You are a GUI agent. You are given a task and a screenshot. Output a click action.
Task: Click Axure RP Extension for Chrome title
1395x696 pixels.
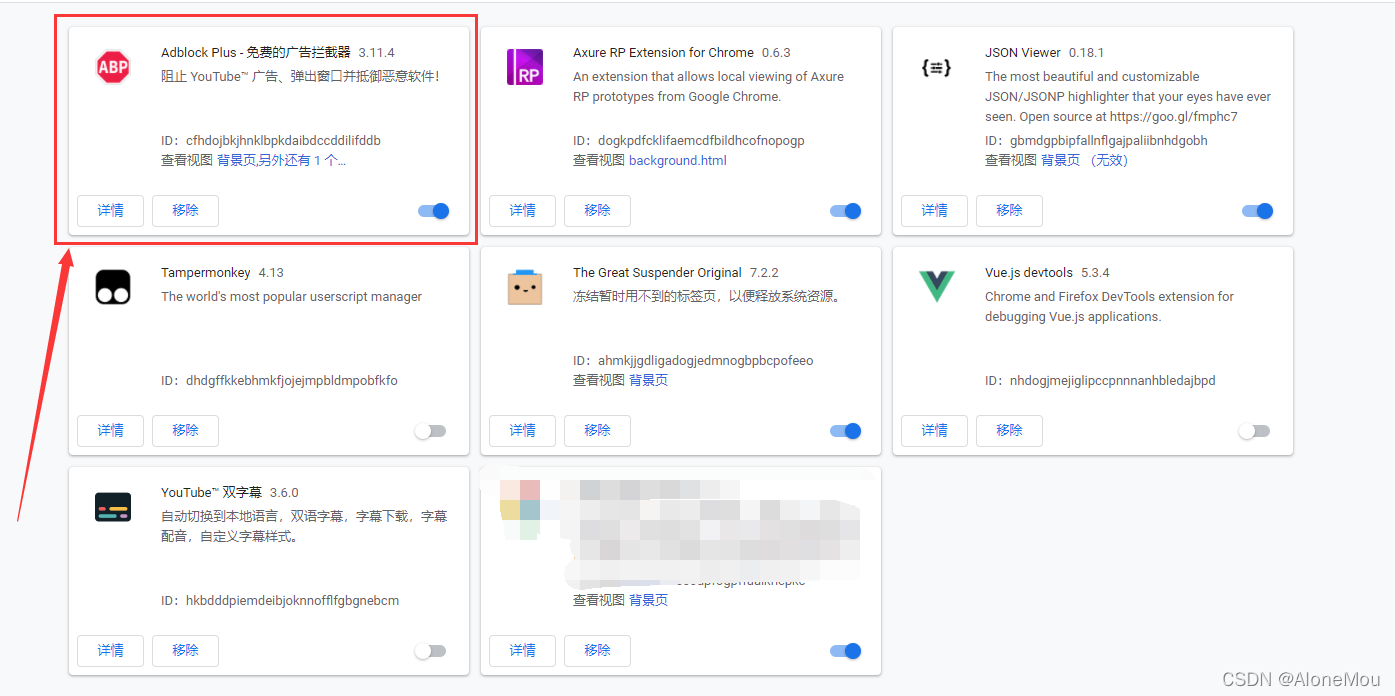tap(663, 52)
